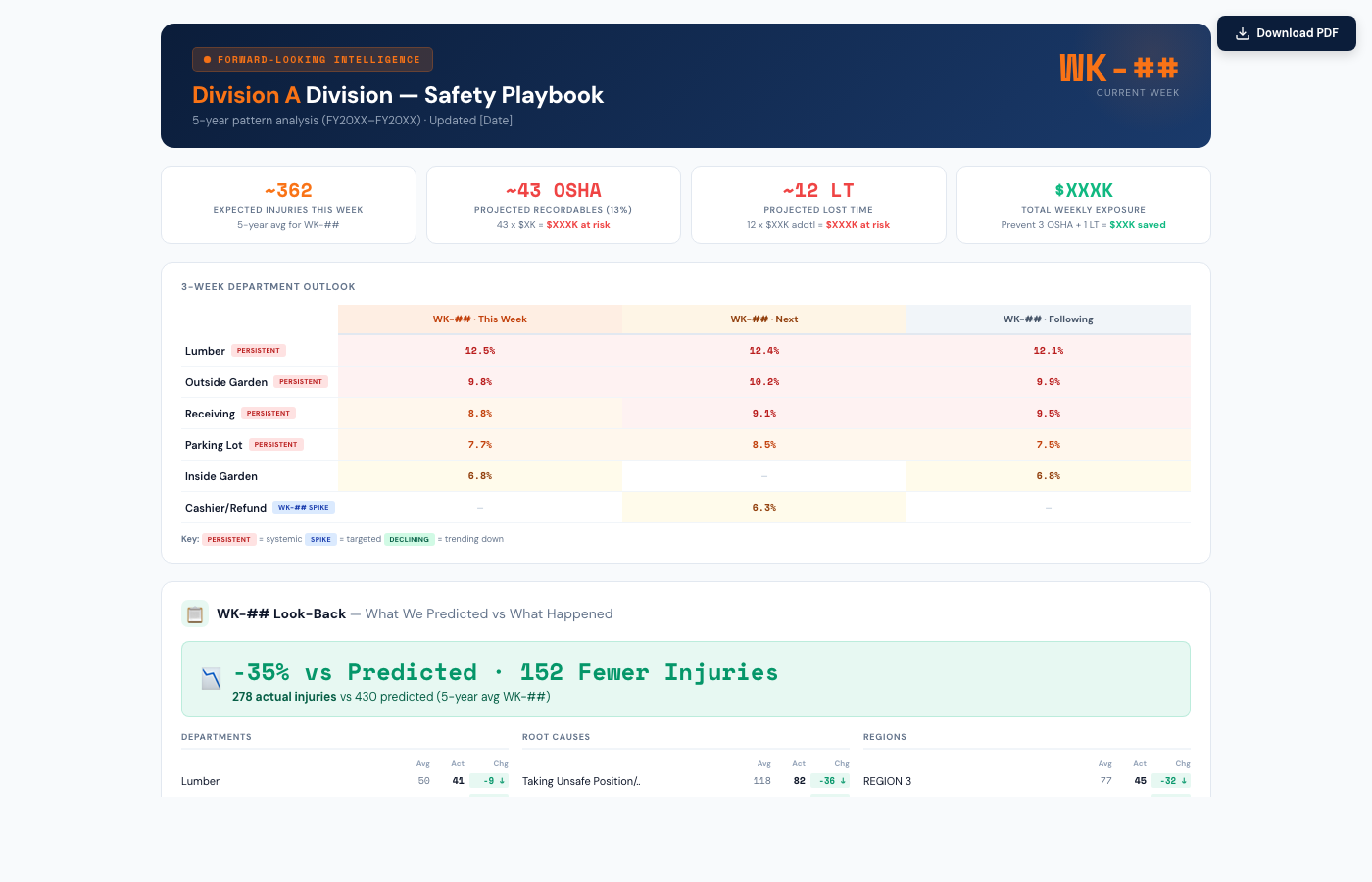The height and width of the screenshot is (882, 1372).
Task: Open the $XXXK total weekly exposure card
Action: point(1083,205)
